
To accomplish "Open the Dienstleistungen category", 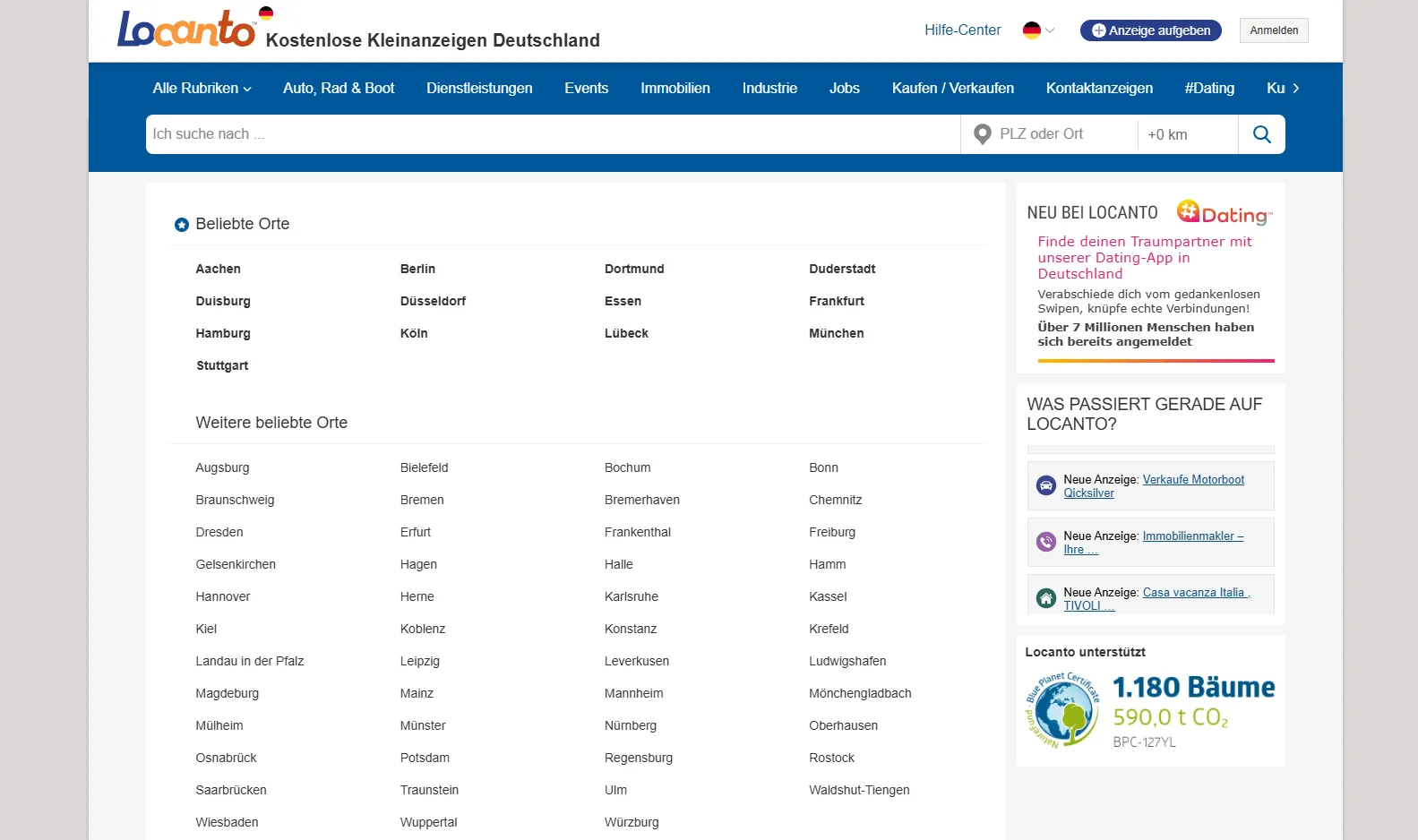I will [x=479, y=88].
